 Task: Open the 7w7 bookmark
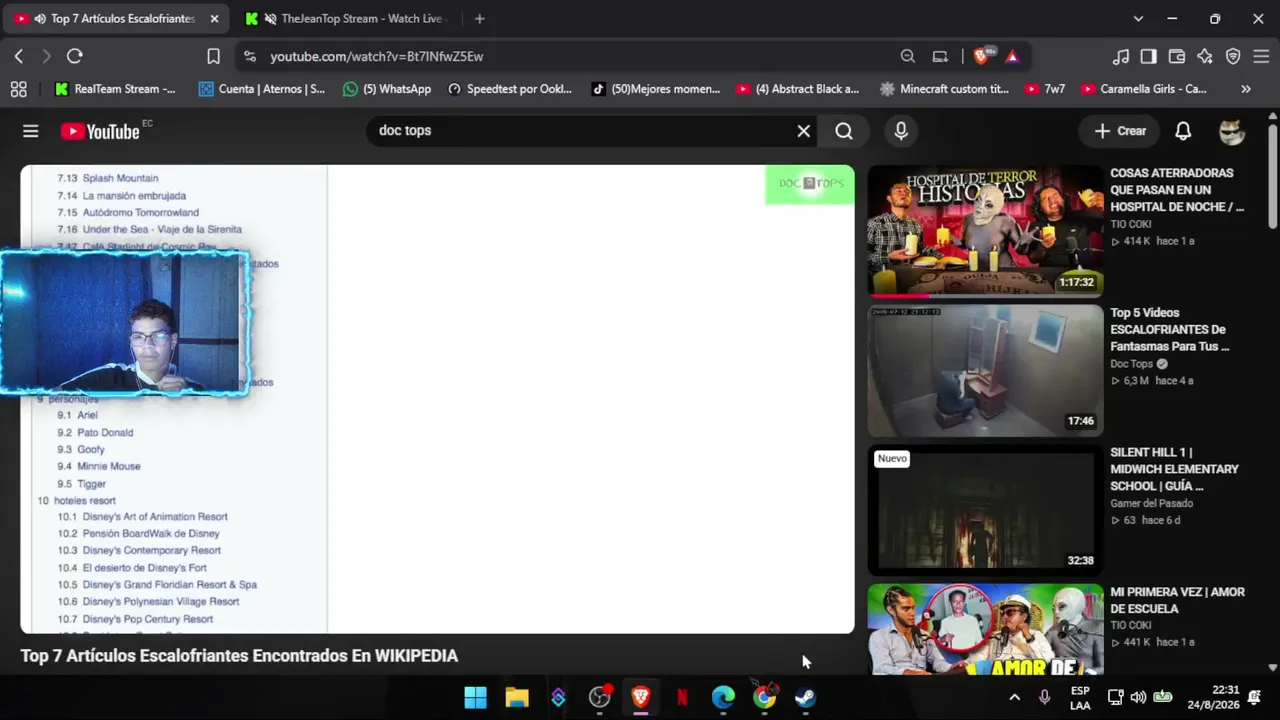1046,89
